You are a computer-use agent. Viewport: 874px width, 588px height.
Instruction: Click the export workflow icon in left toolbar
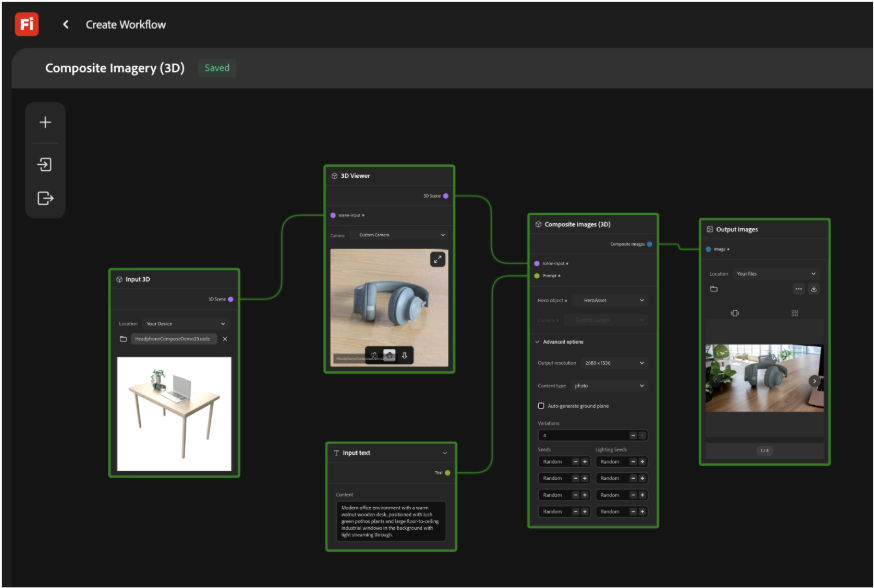tap(45, 198)
